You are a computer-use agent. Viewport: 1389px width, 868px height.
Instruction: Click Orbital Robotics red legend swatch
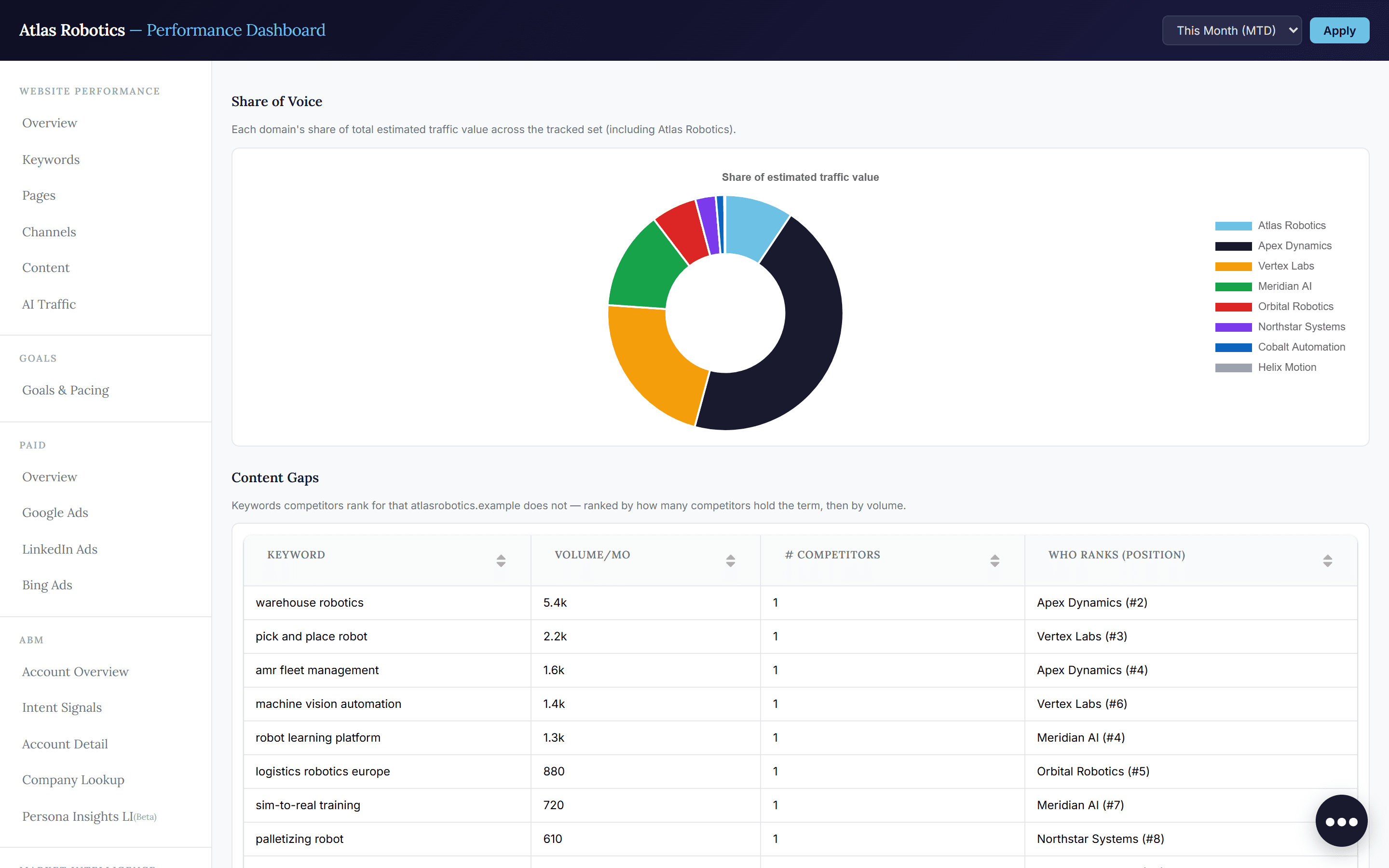[x=1233, y=307]
